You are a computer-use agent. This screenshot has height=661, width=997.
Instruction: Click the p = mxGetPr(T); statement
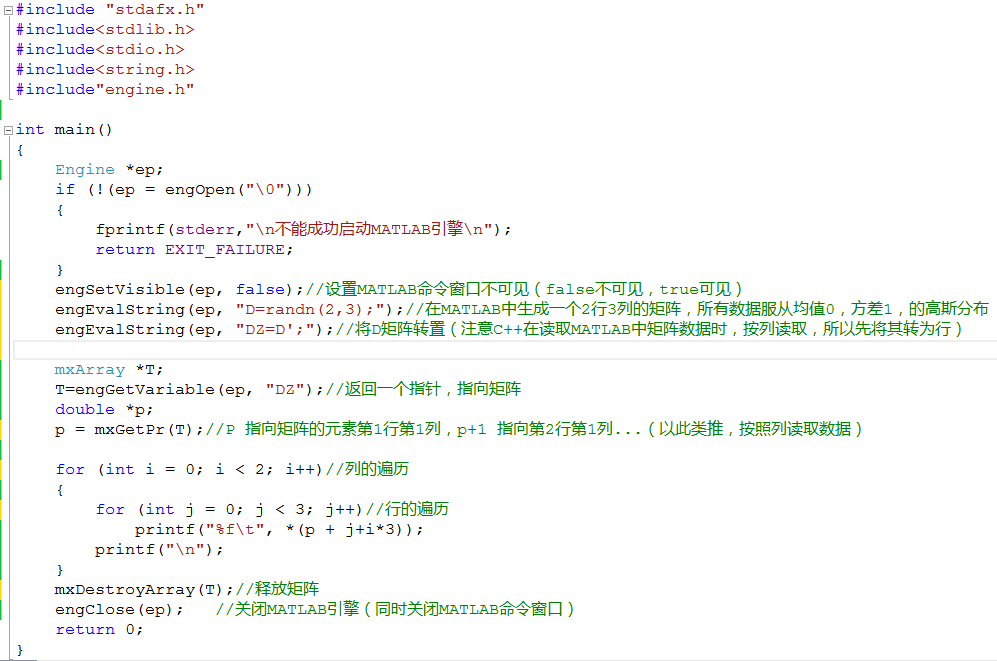click(129, 430)
